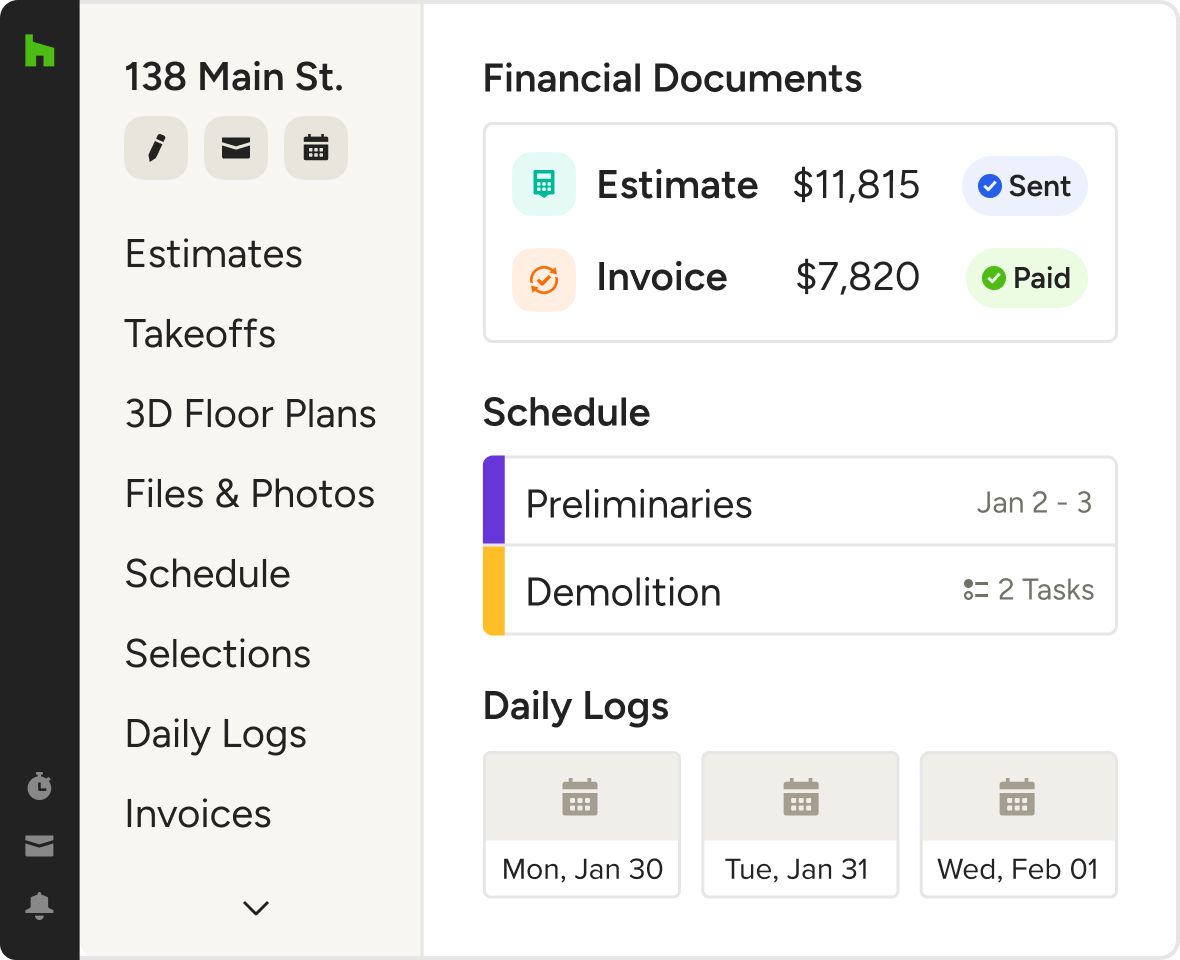
Task: Click the orange Invoice icon
Action: 543,279
